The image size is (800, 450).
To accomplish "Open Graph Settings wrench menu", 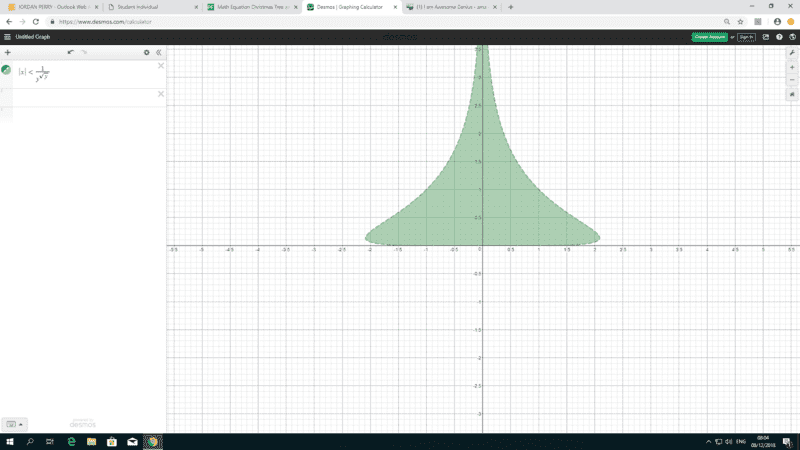I will coord(791,52).
